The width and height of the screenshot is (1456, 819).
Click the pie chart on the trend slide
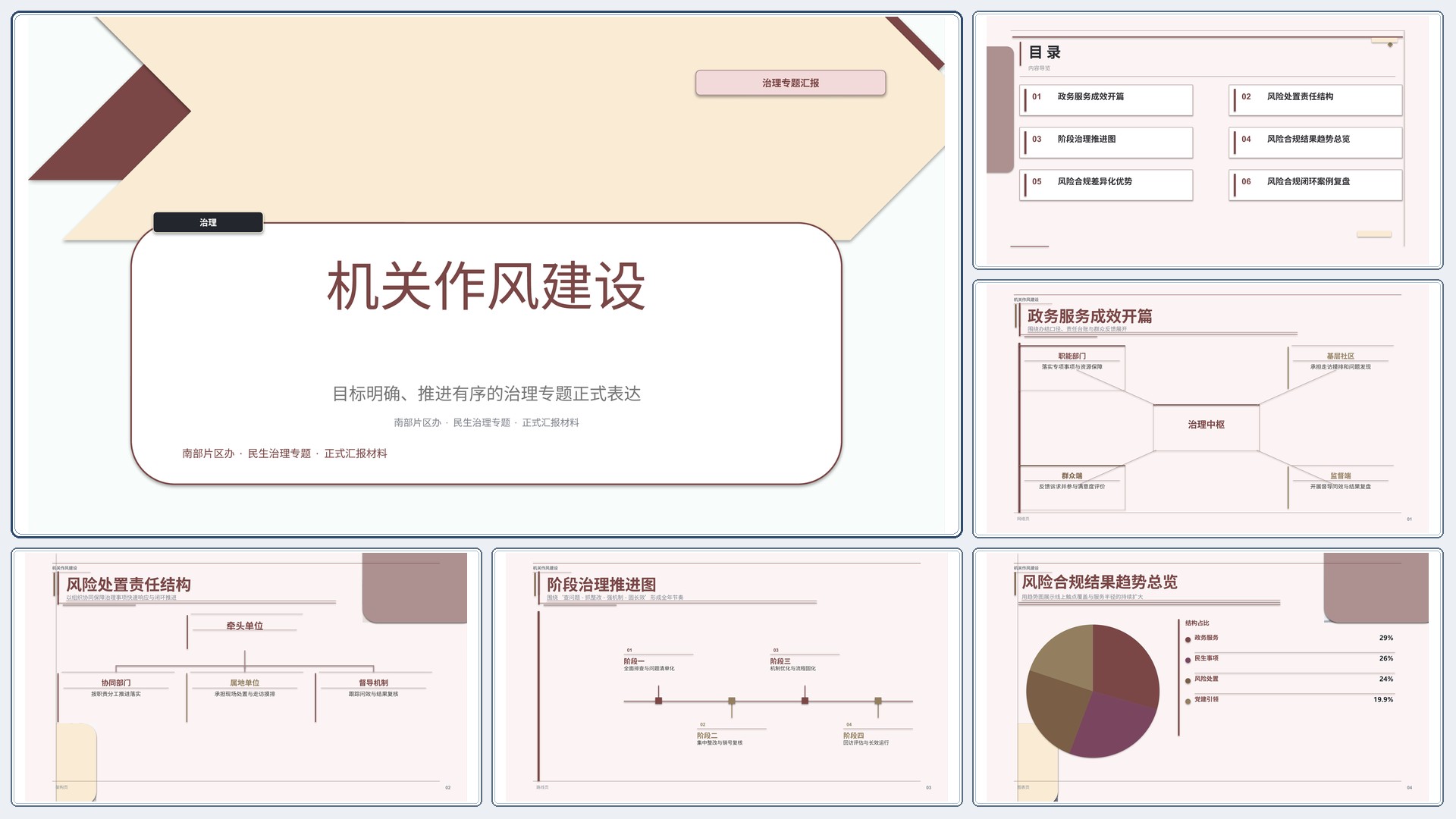point(1093,691)
